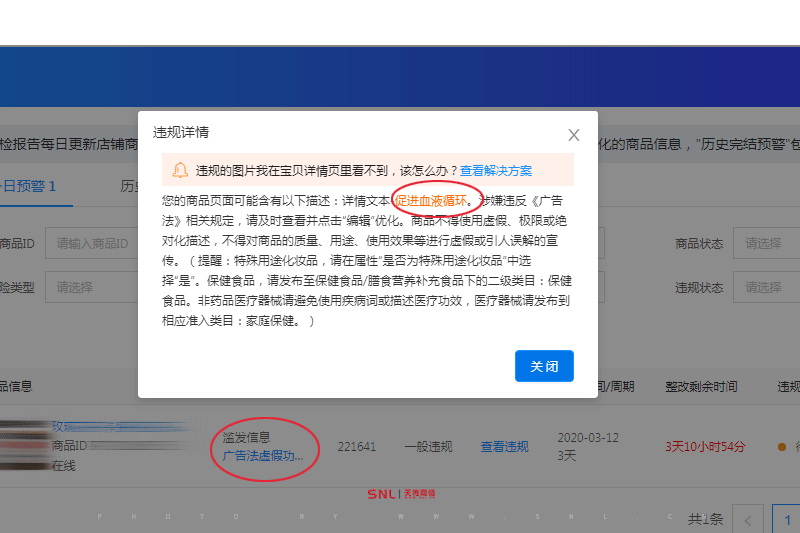Close the 违规详情 dialog with X icon
The image size is (800, 533).
pos(573,135)
